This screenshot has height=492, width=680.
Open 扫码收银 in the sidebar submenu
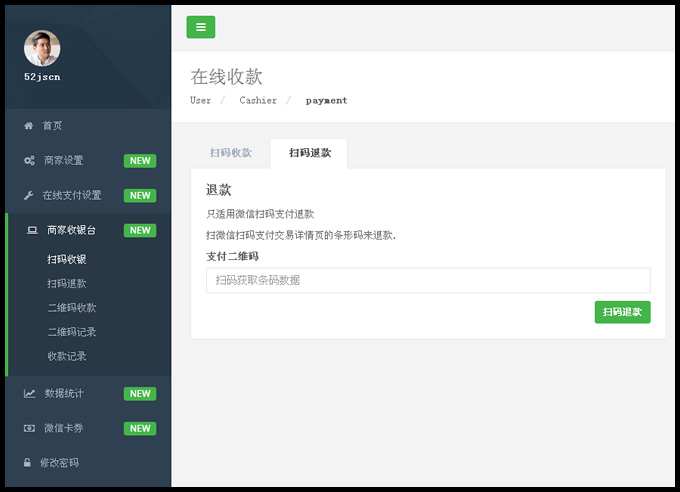[66, 259]
